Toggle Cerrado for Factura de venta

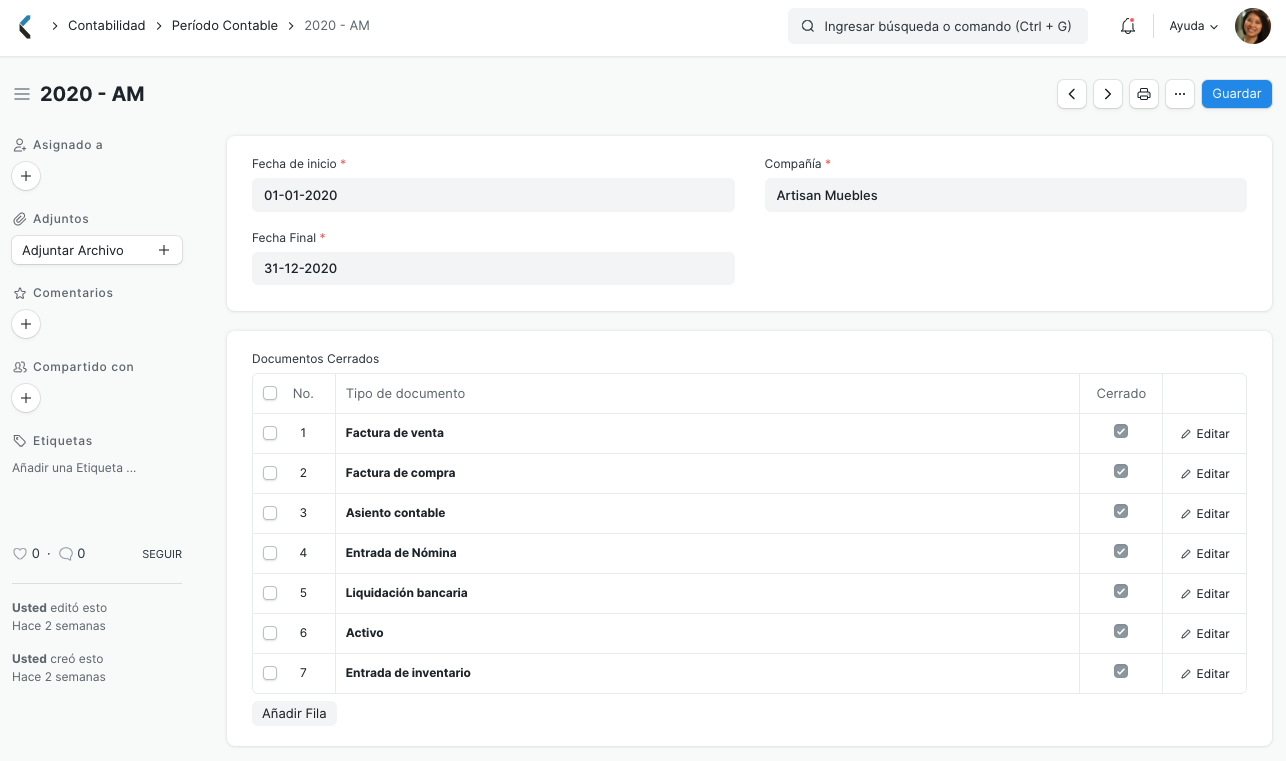[x=1121, y=431]
